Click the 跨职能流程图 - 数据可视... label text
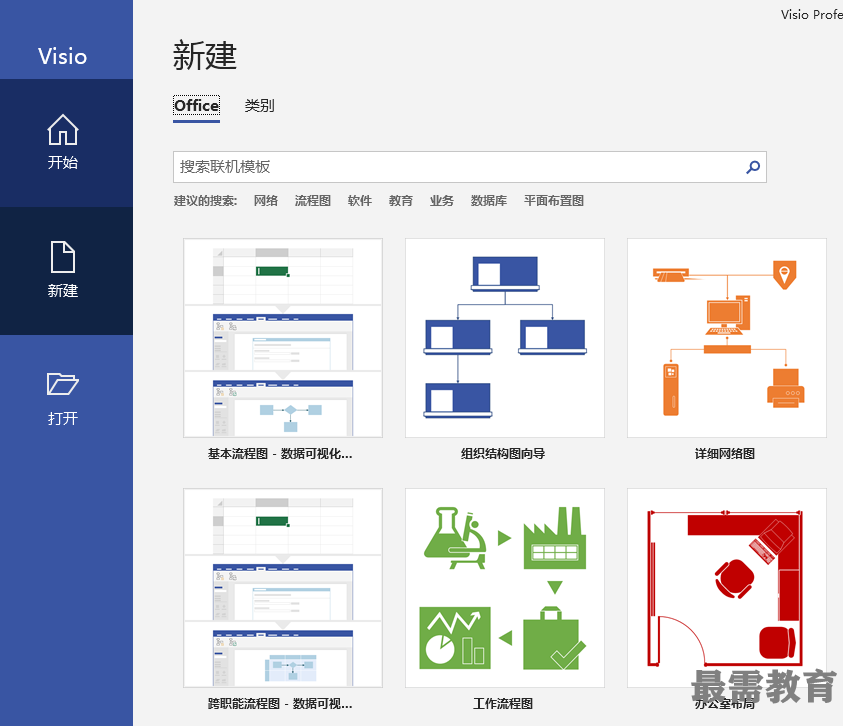The width and height of the screenshot is (843, 726). click(280, 703)
